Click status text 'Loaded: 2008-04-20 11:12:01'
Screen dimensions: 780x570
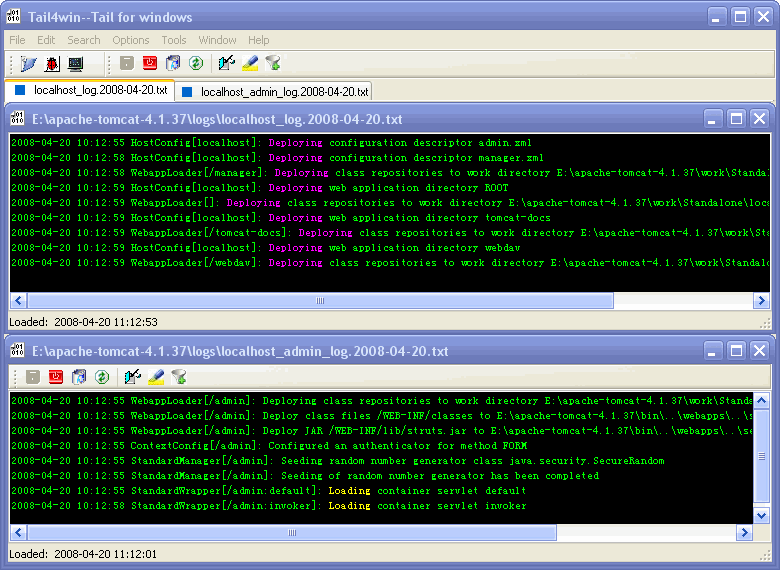pyautogui.click(x=83, y=554)
